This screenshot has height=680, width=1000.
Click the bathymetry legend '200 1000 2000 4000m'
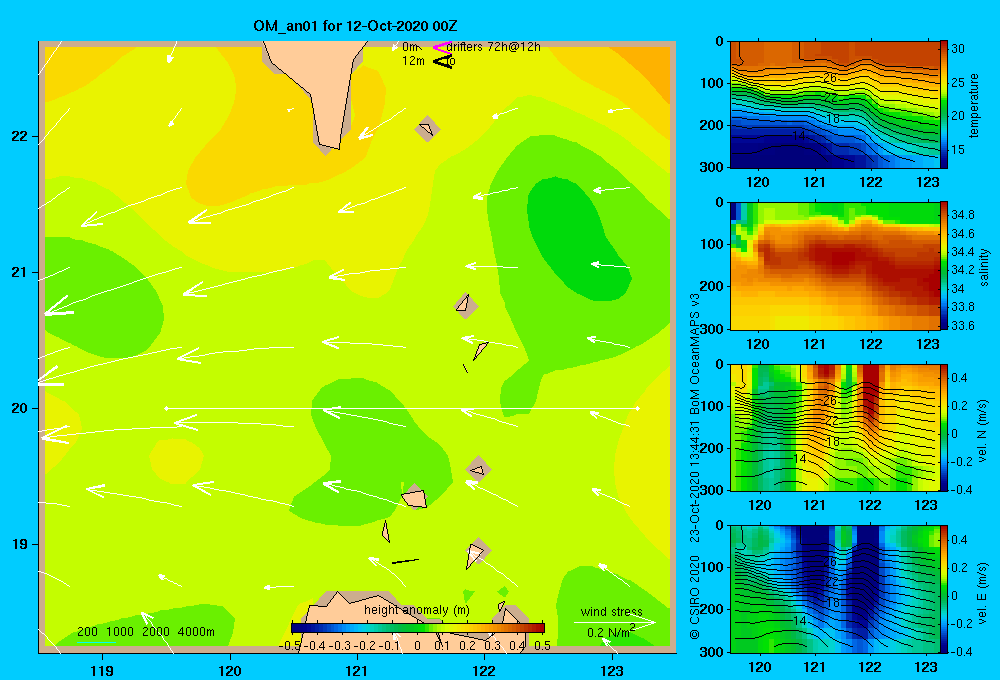tap(145, 632)
